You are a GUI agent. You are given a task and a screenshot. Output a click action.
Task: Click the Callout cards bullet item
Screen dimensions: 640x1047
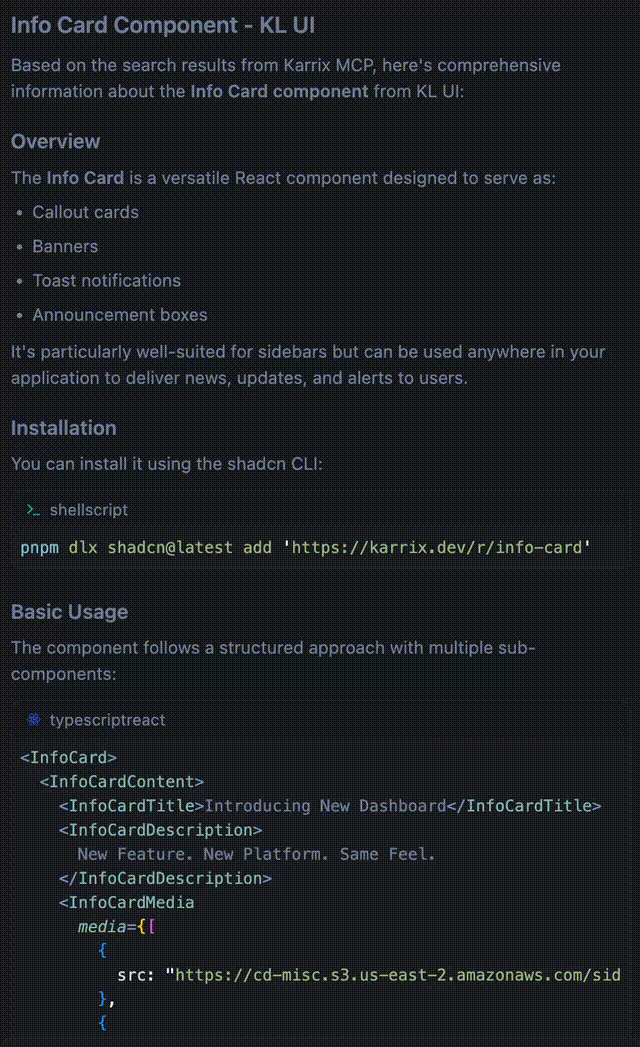[85, 212]
